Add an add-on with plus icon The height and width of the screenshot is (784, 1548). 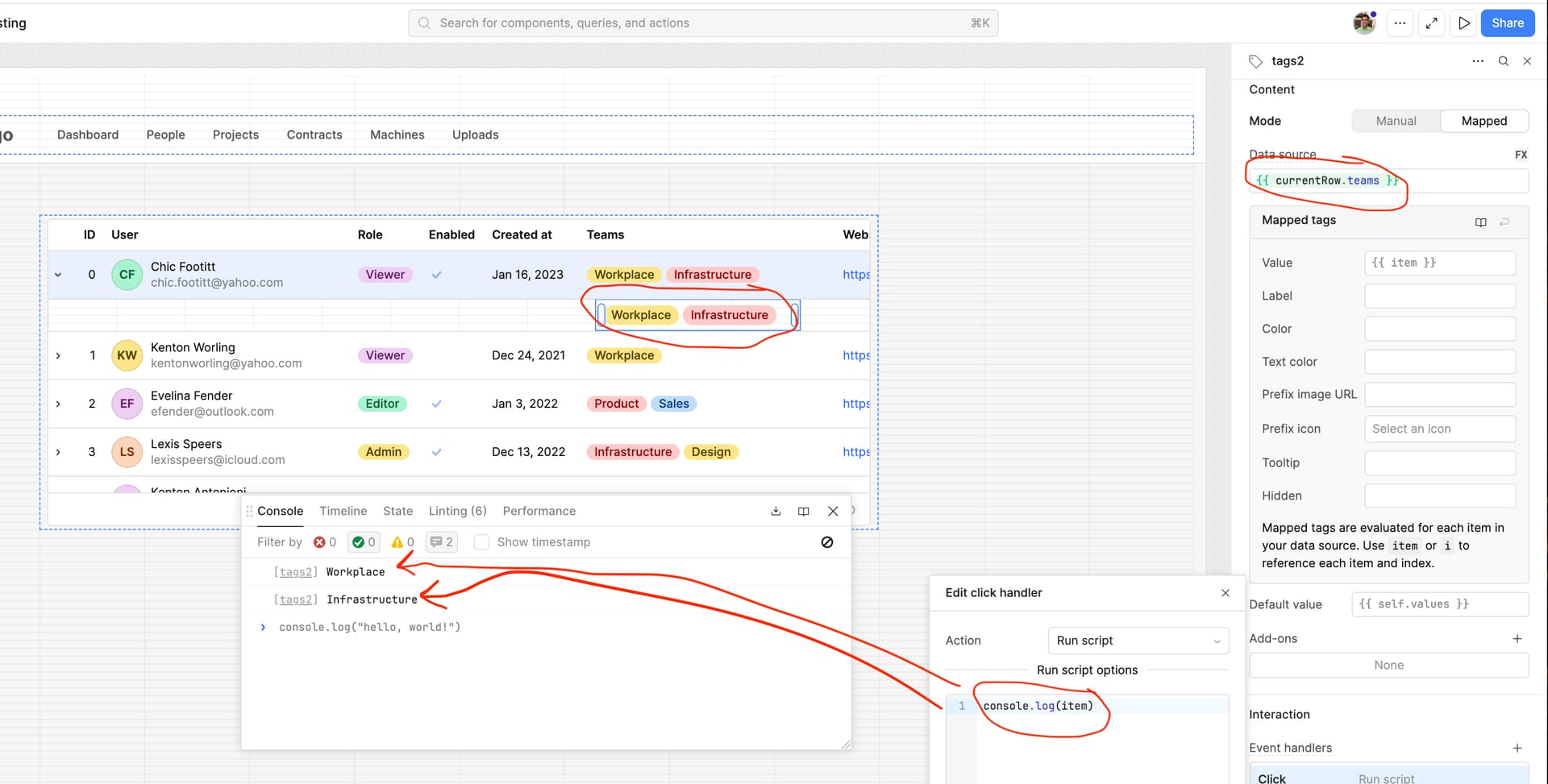click(x=1517, y=638)
